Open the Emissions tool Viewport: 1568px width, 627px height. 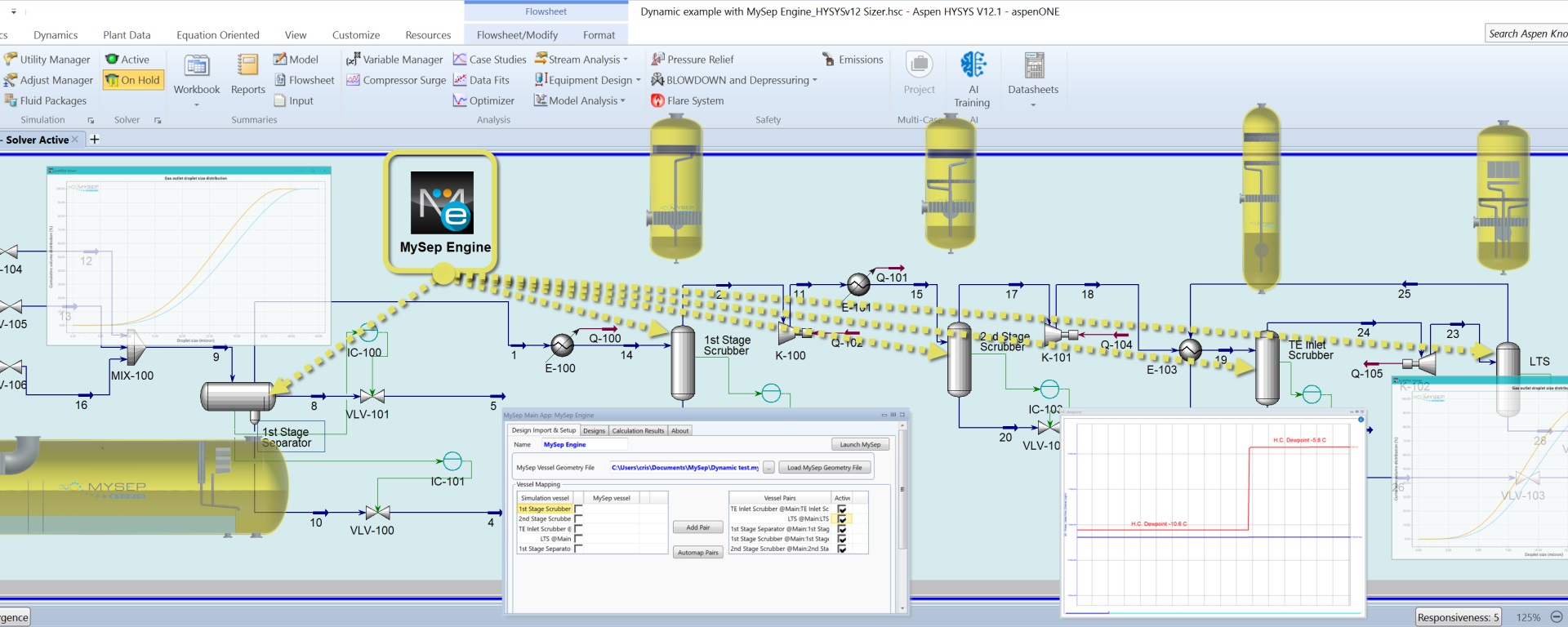853,60
